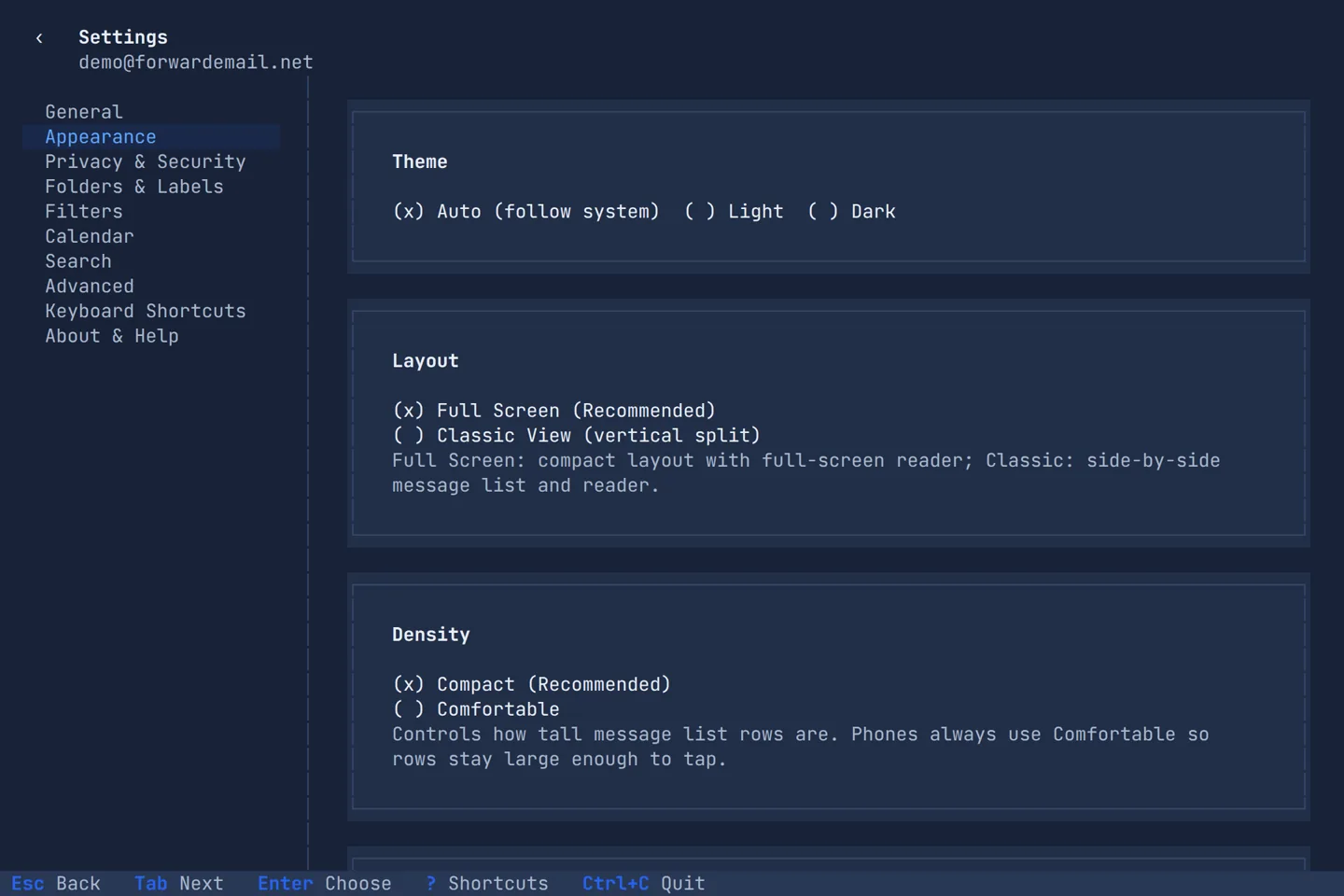Click the density description about message rows

801,747
